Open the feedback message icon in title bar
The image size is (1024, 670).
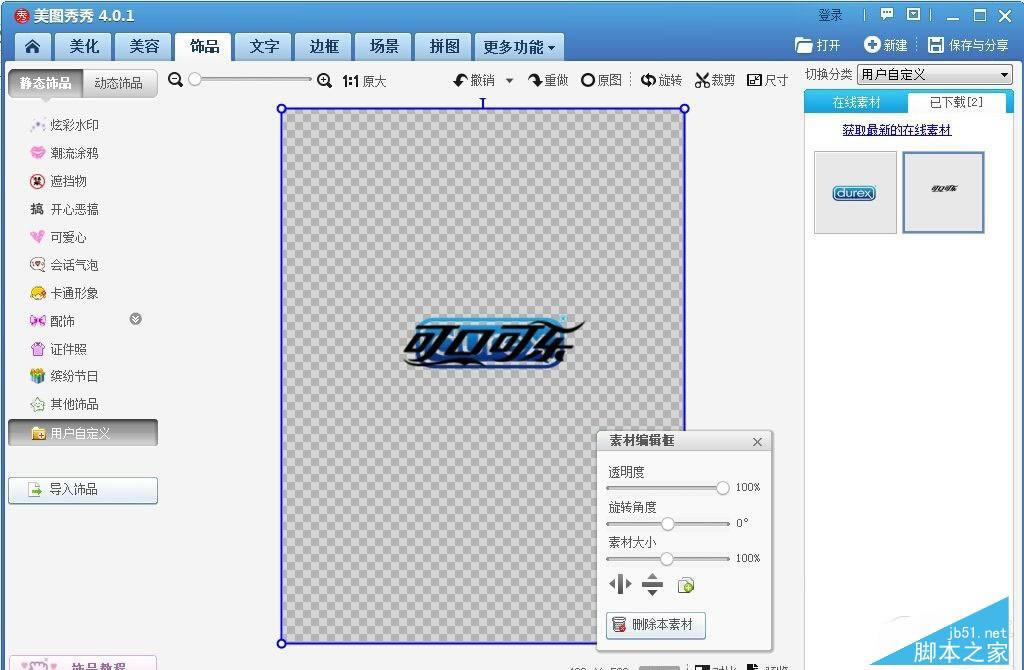click(x=886, y=15)
